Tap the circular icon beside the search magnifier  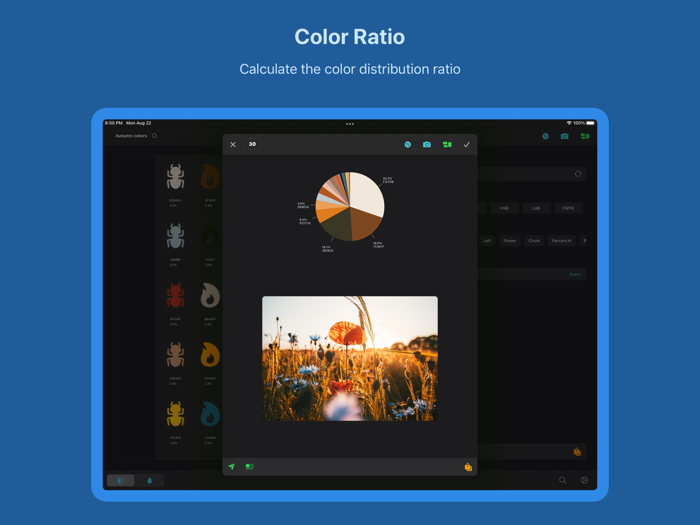[584, 480]
